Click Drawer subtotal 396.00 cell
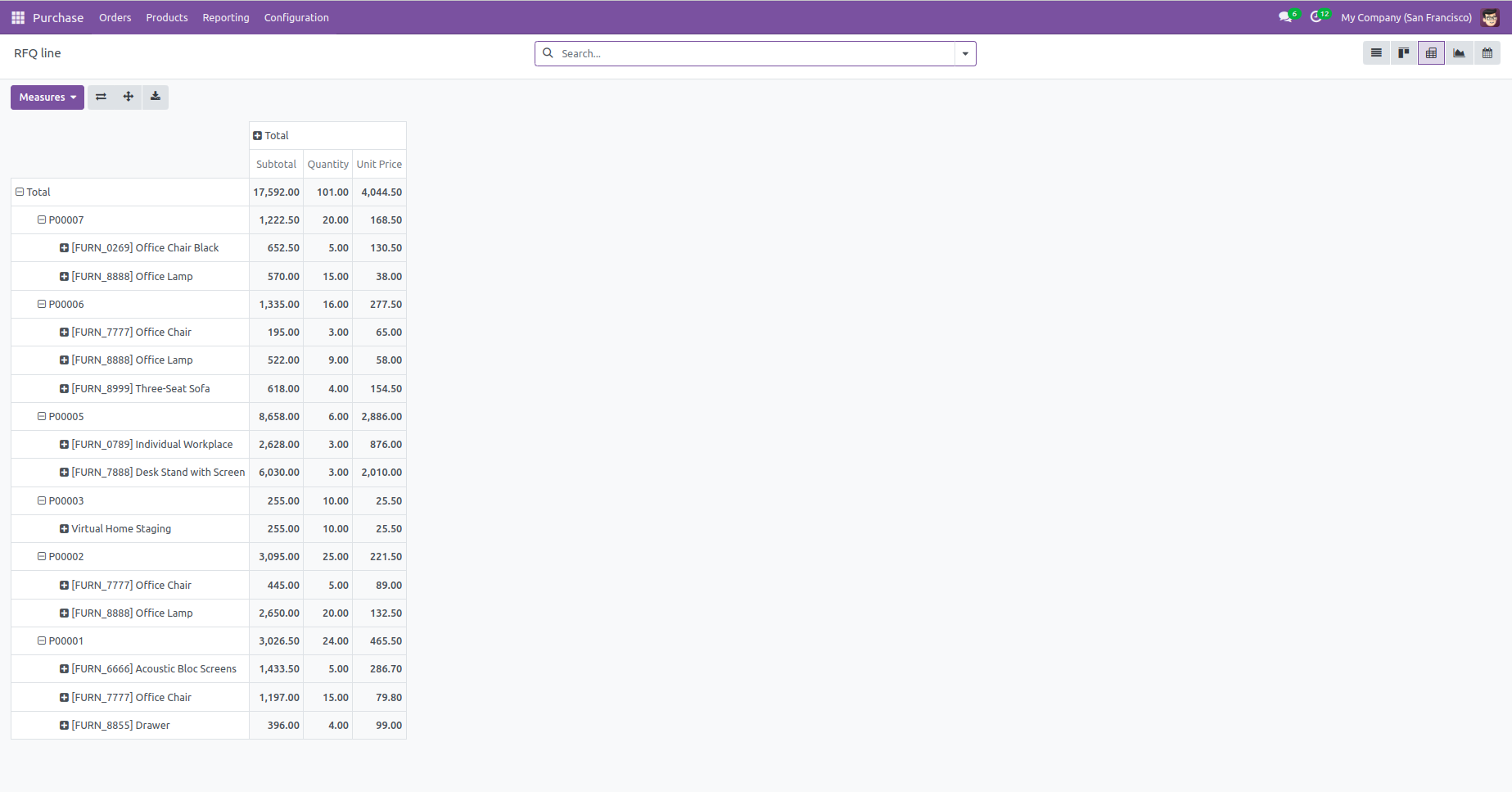This screenshot has height=792, width=1512. 276,725
